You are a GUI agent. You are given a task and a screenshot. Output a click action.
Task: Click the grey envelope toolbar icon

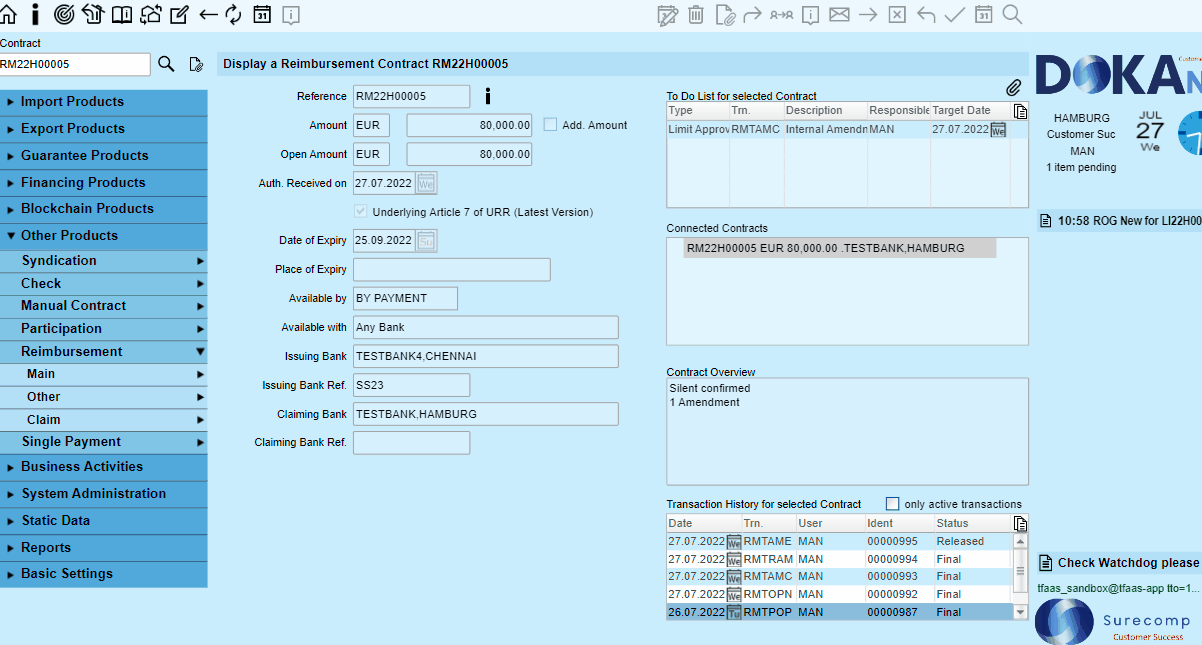coord(839,14)
